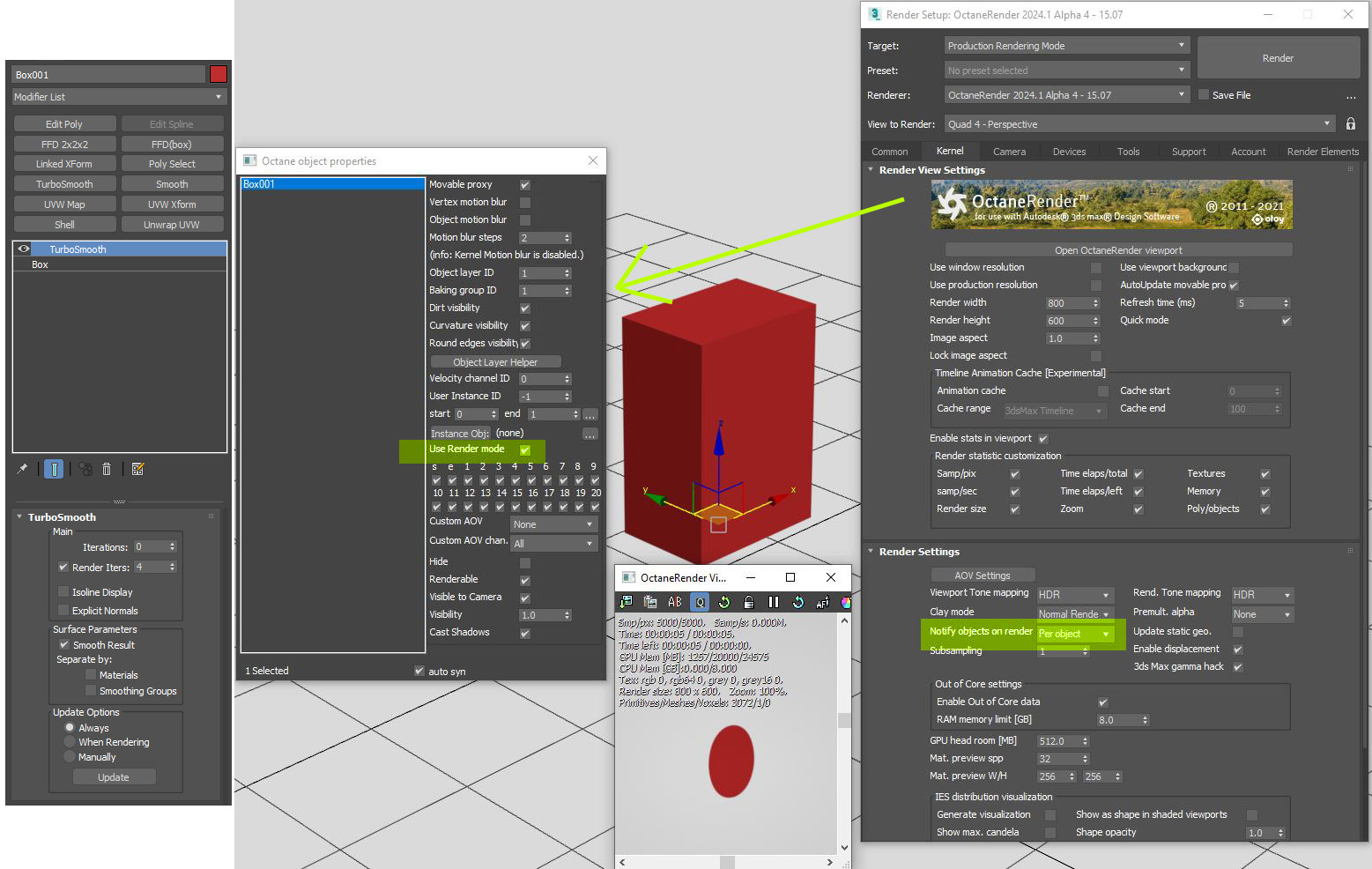Open the Viewport Tone mapping dropdown
The width and height of the screenshot is (1372, 869).
[x=1075, y=595]
